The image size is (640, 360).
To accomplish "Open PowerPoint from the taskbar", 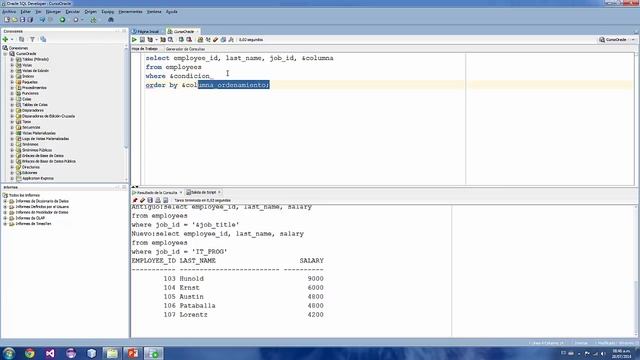I will (133, 353).
